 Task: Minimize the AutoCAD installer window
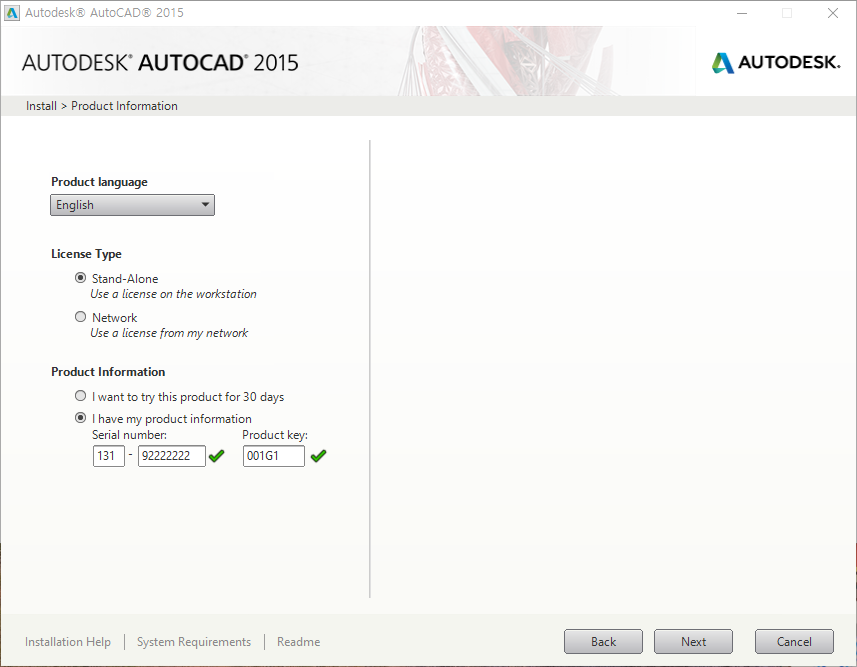[x=742, y=13]
